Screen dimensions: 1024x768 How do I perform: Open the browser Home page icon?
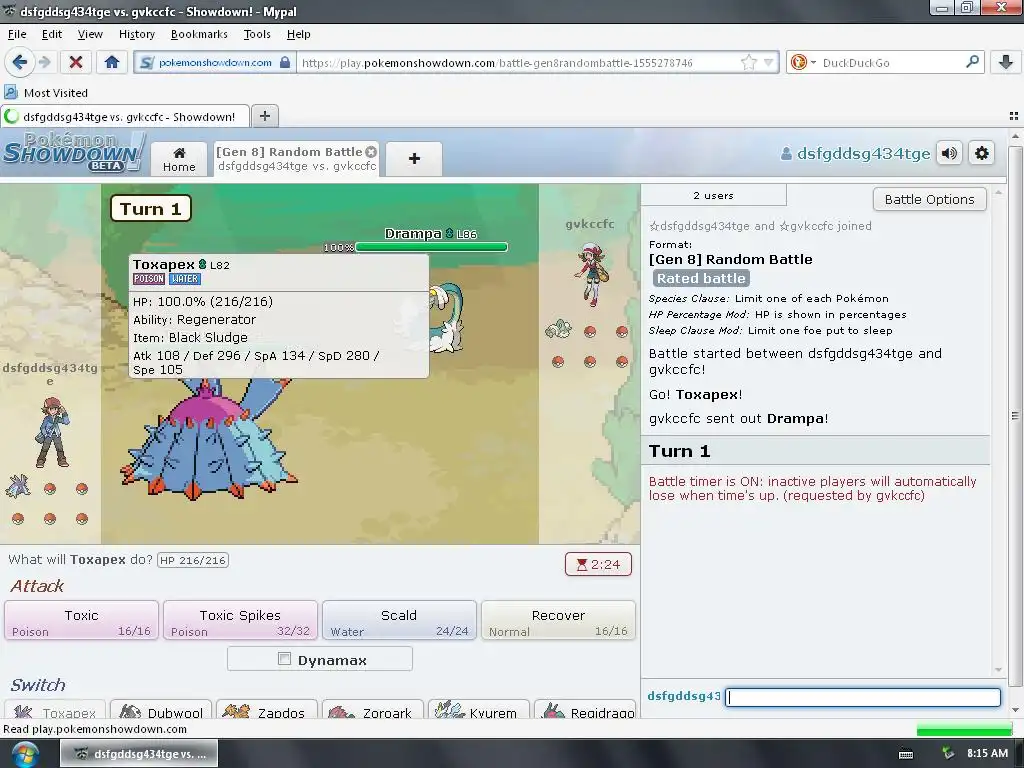pyautogui.click(x=112, y=63)
